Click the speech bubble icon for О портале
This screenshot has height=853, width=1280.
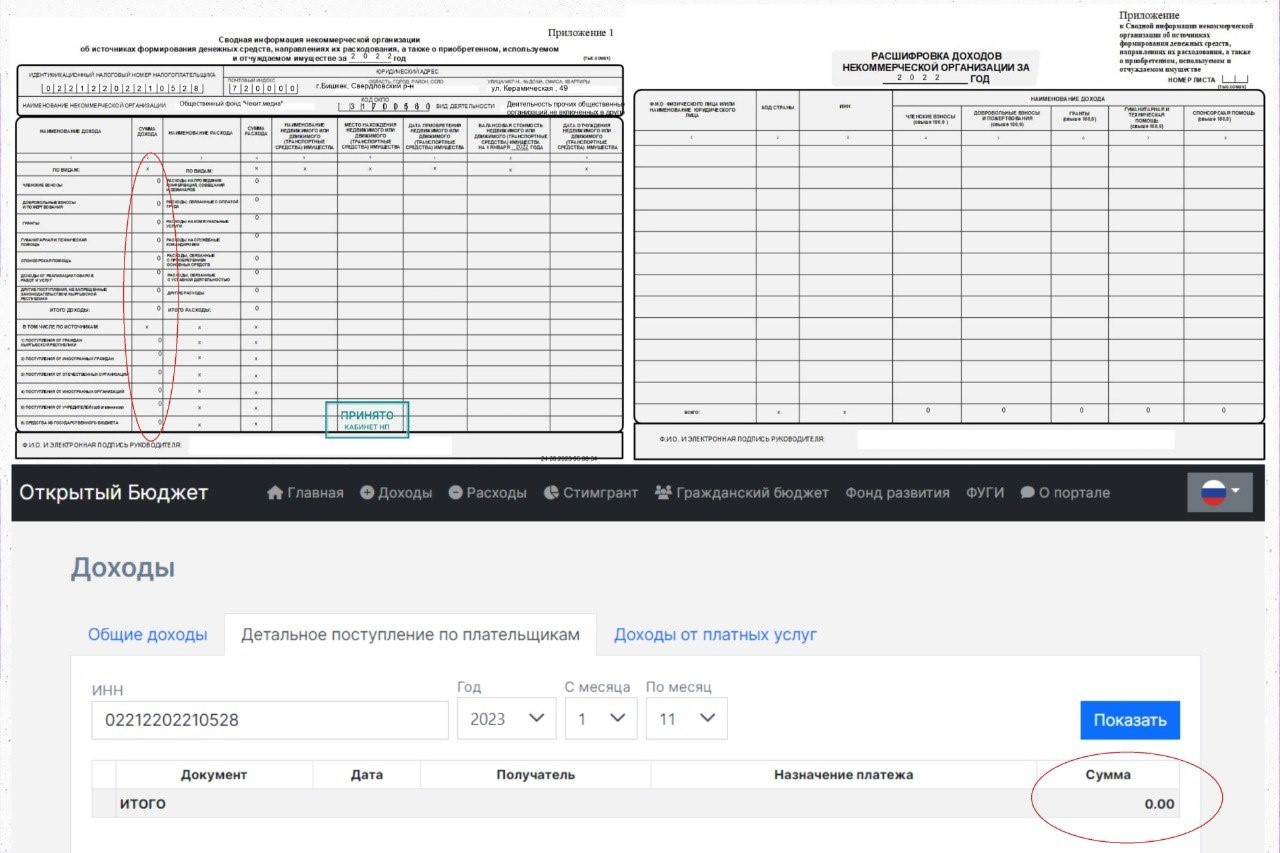point(1027,493)
